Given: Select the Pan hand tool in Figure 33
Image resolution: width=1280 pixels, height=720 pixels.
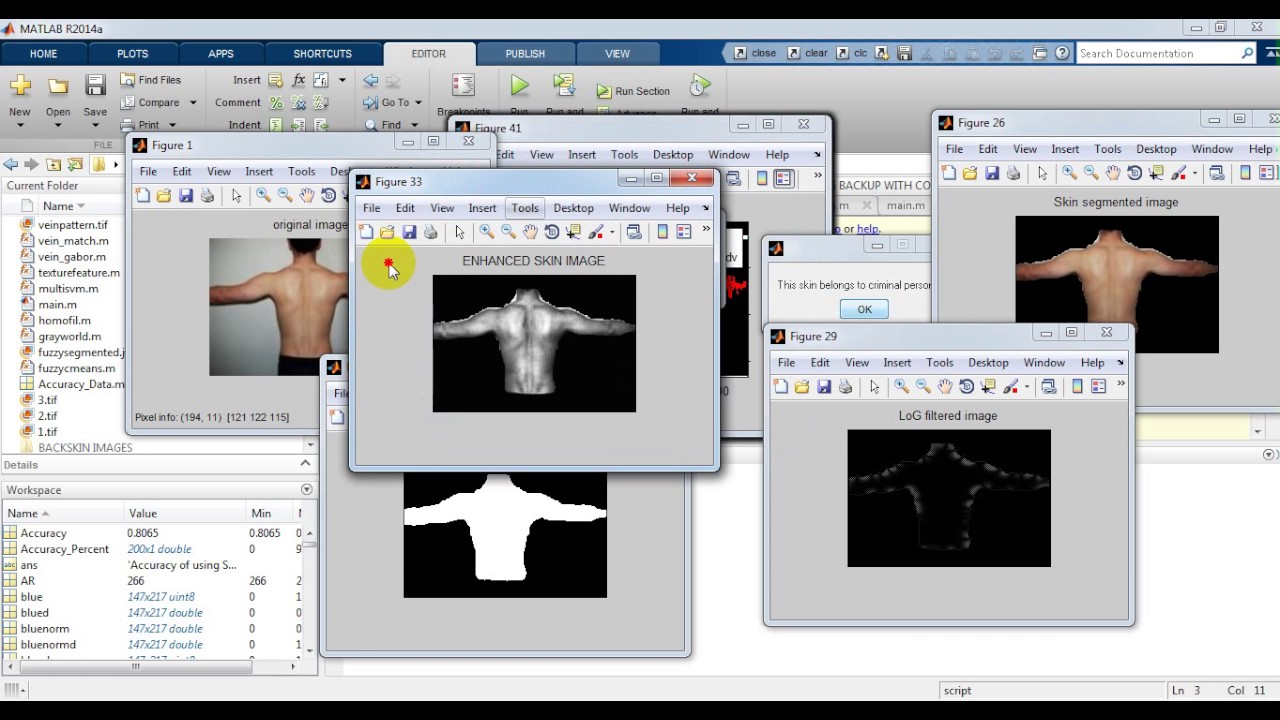Looking at the screenshot, I should (x=530, y=232).
